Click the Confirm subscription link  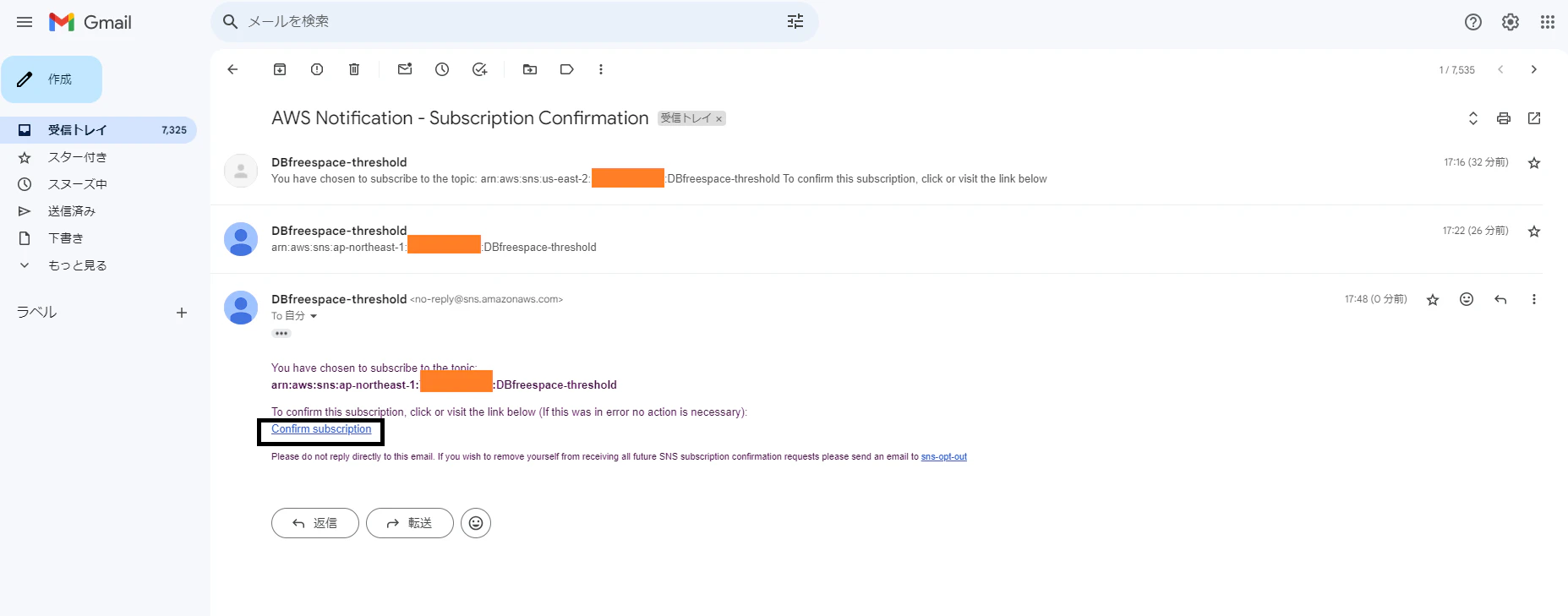tap(321, 429)
